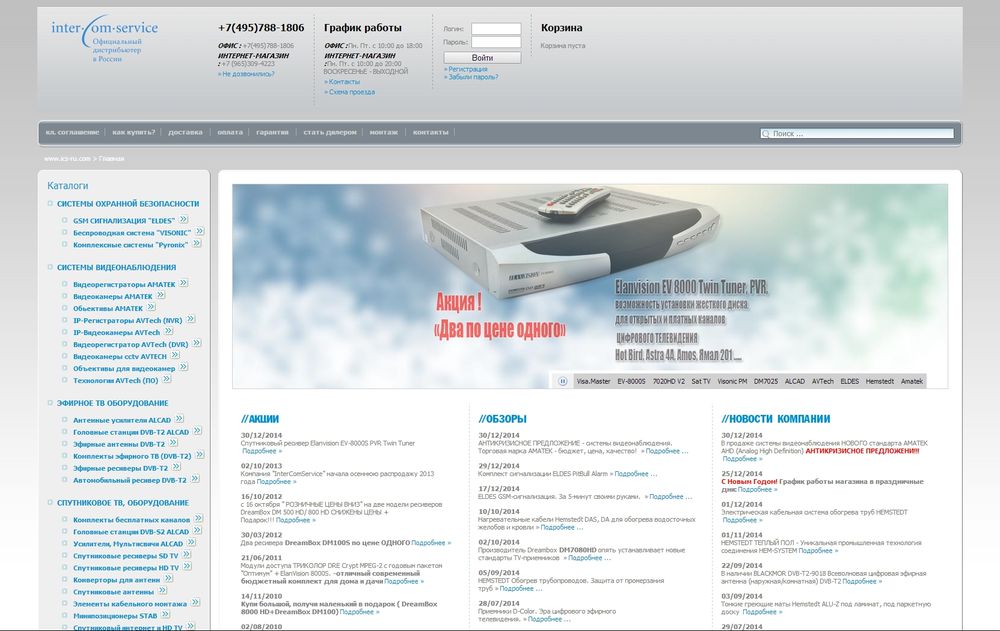
Task: Click the arrow icon next to Головные станции DVB-S2 ALCAD
Action: point(198,531)
